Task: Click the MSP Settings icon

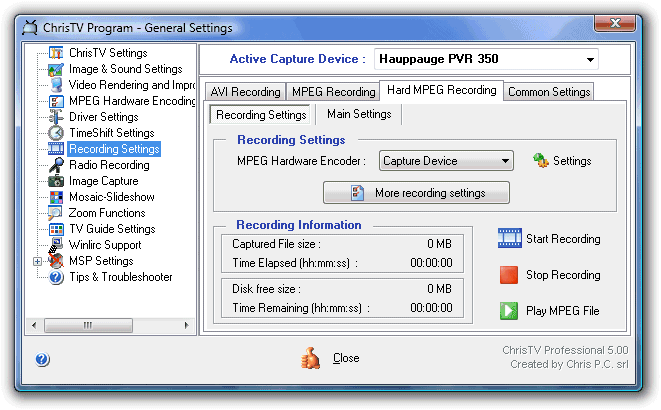Action: click(56, 261)
